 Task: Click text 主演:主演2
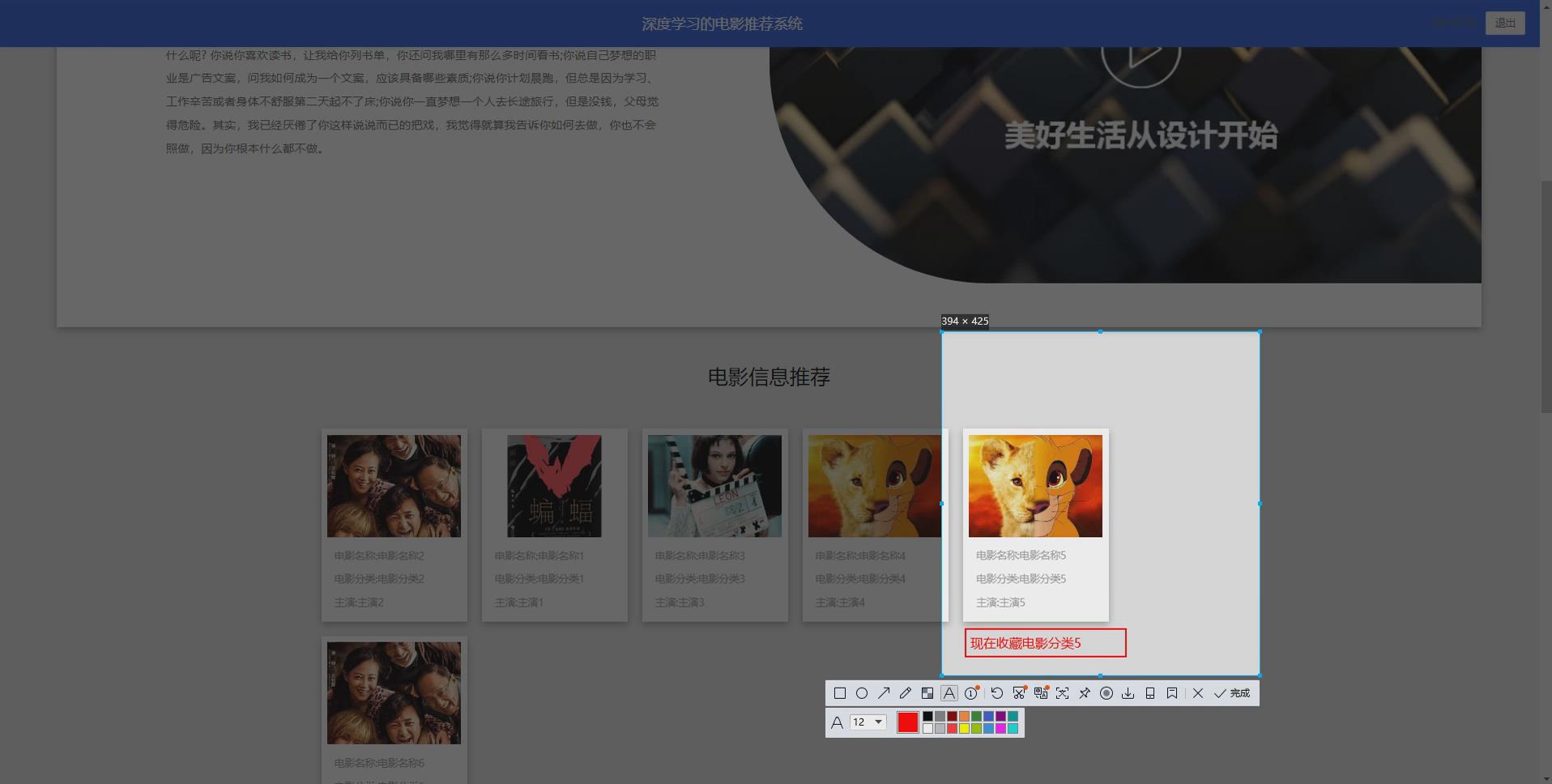point(359,602)
